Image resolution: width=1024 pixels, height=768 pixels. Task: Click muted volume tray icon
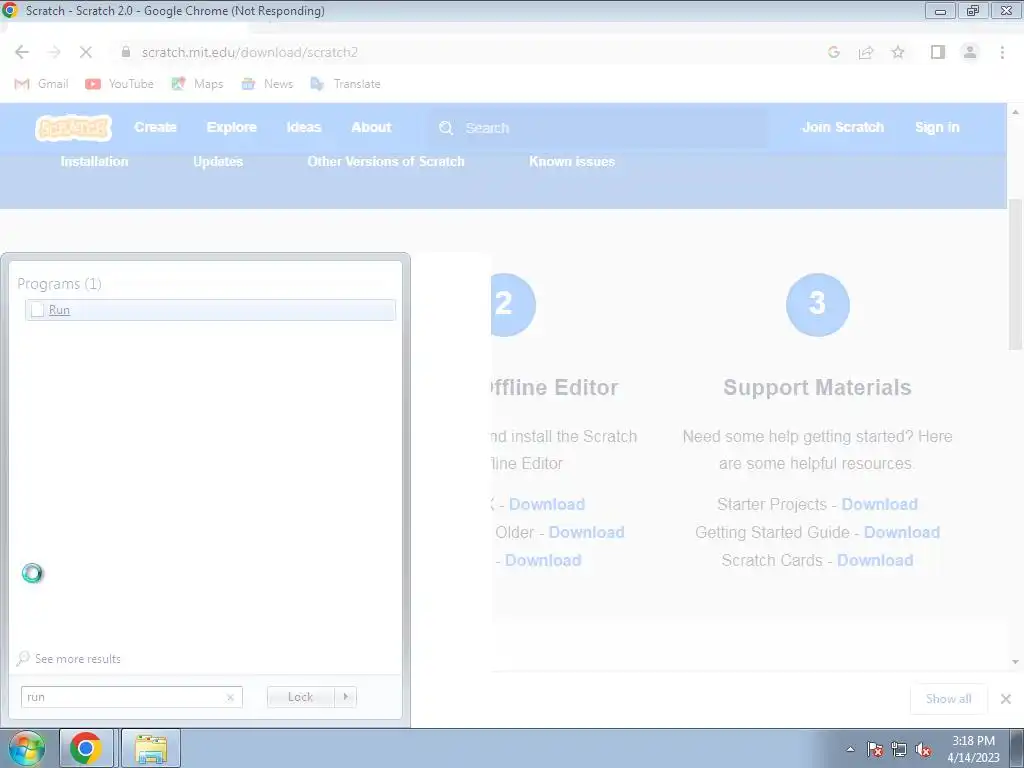[x=923, y=750]
